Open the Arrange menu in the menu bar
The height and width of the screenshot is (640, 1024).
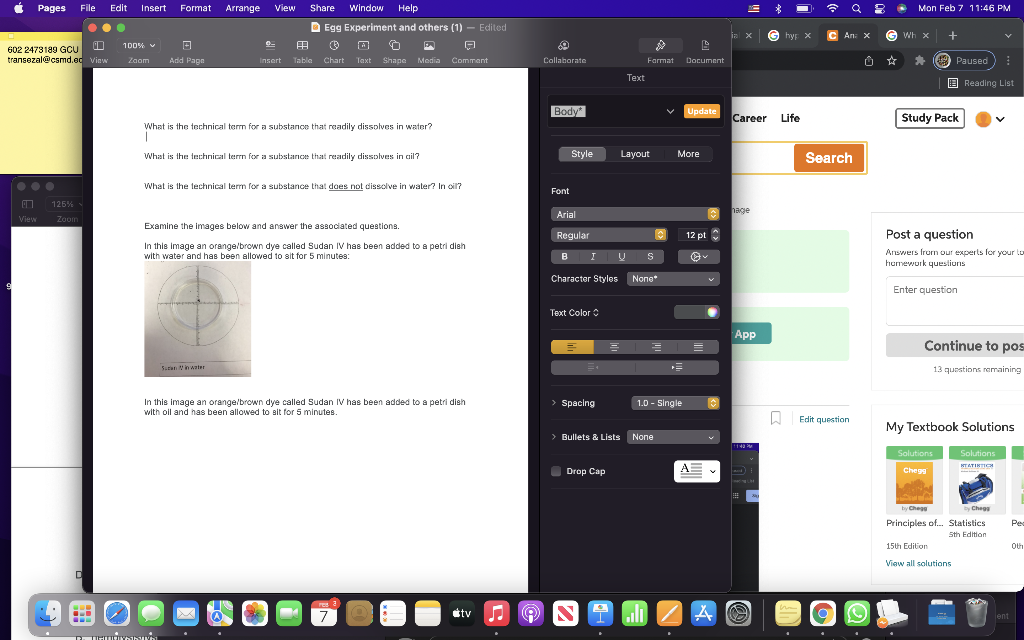[x=241, y=7]
